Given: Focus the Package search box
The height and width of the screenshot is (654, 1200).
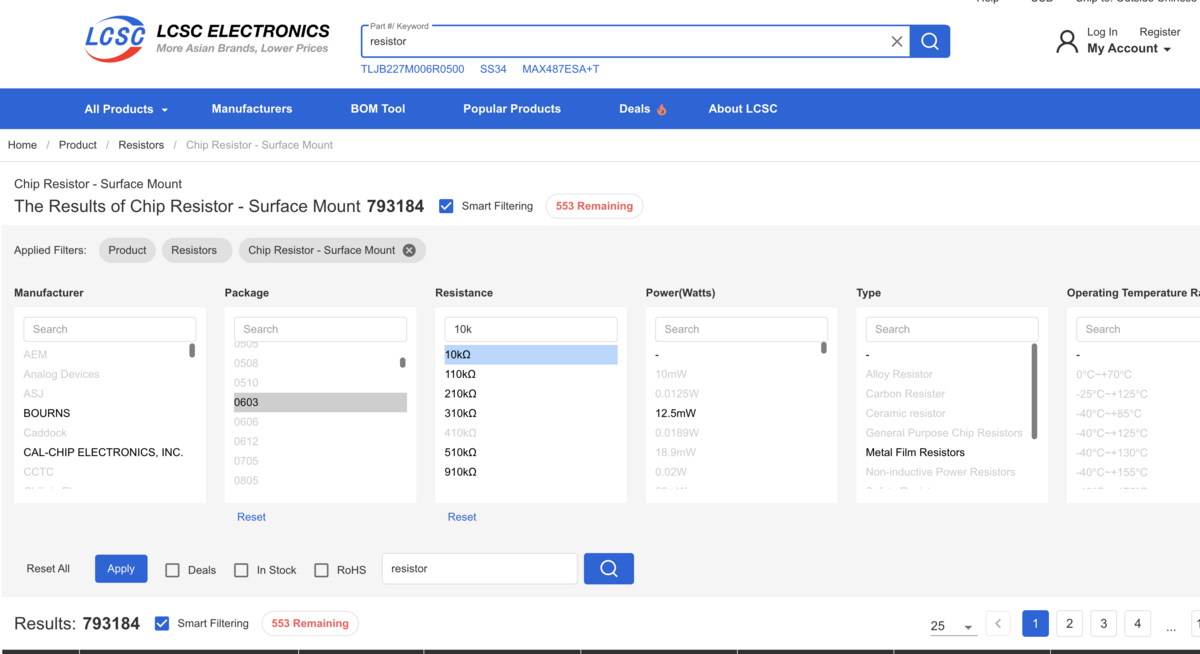Looking at the screenshot, I should (320, 329).
